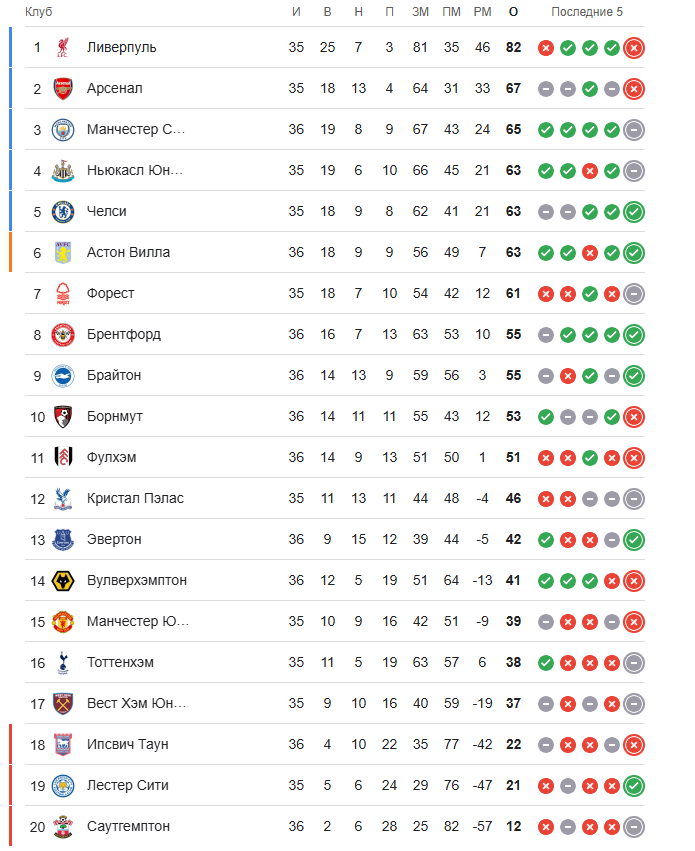Click the Aston Villa crest
This screenshot has height=851, width=695.
63,252
